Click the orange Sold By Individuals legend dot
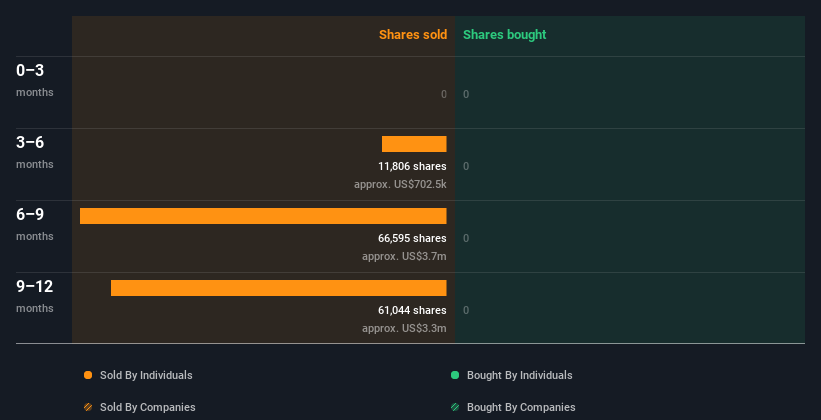The width and height of the screenshot is (821, 420). [88, 375]
